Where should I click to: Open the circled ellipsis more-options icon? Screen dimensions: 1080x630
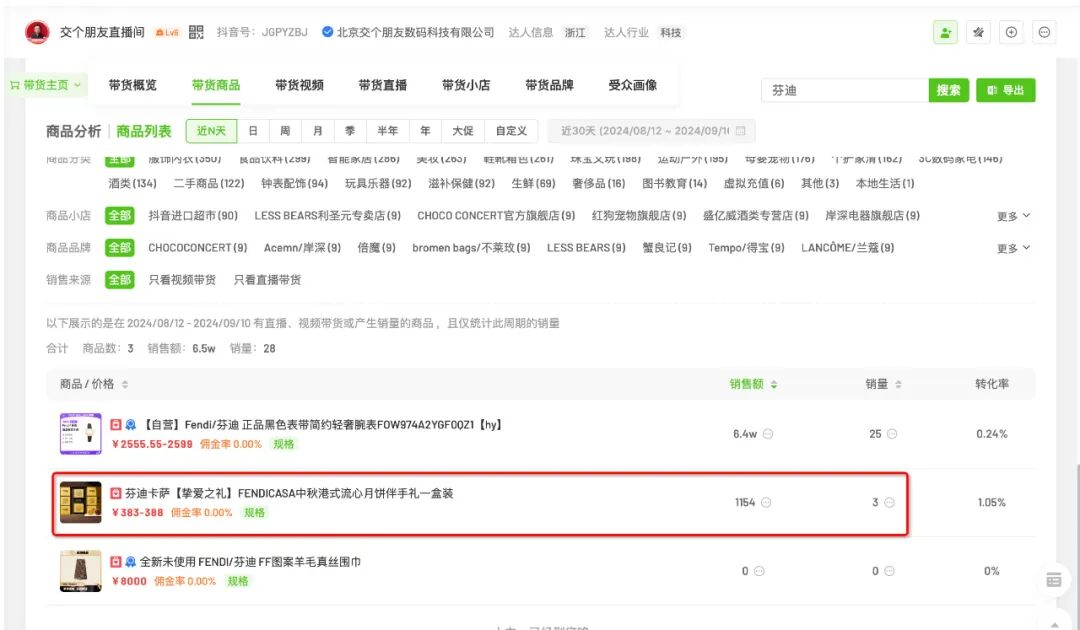[1044, 32]
